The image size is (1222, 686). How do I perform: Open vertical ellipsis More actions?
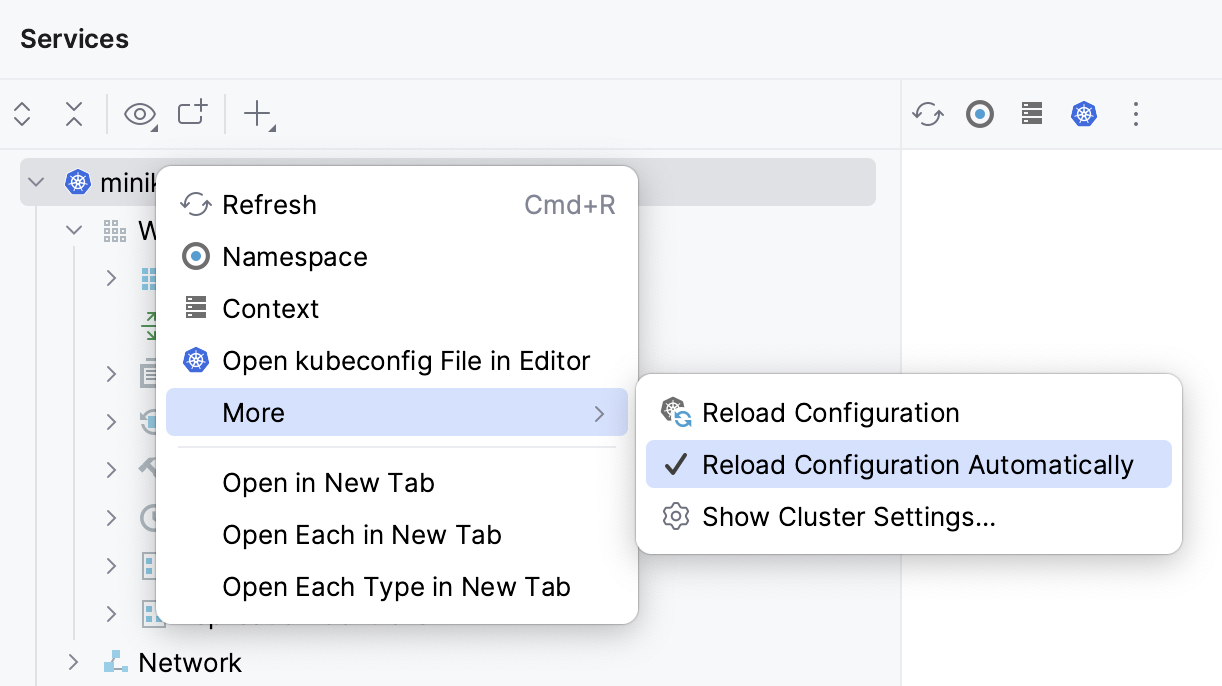(1135, 114)
